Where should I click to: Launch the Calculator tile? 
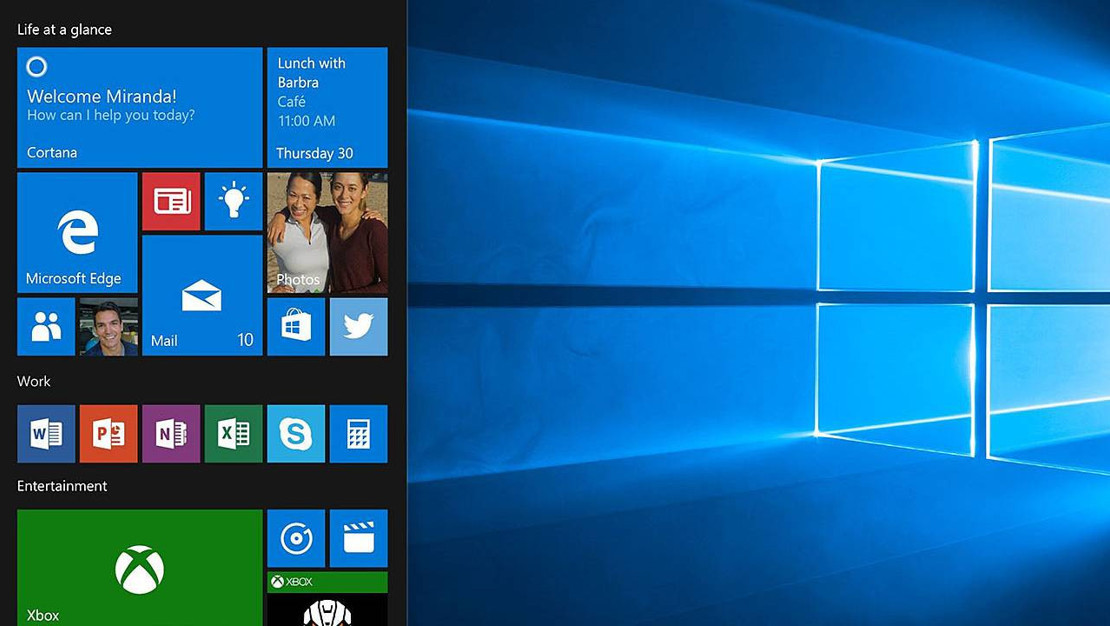click(x=358, y=433)
